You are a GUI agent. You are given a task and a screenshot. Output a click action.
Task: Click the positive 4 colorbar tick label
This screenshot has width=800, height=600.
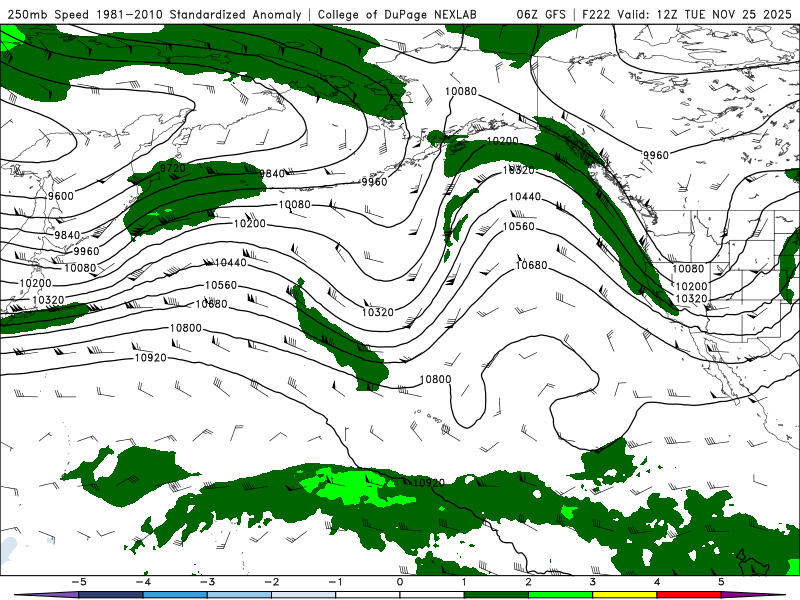pyautogui.click(x=657, y=582)
